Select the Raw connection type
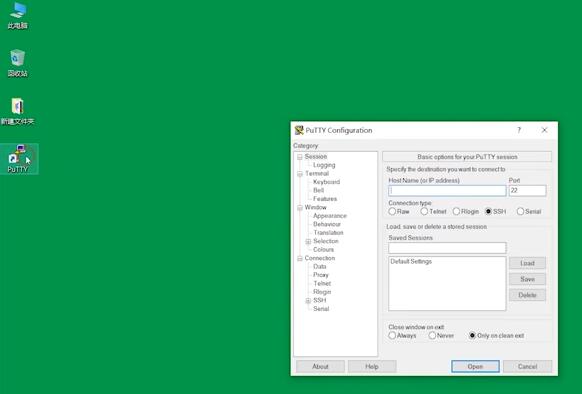This screenshot has width=582, height=394. (399, 211)
